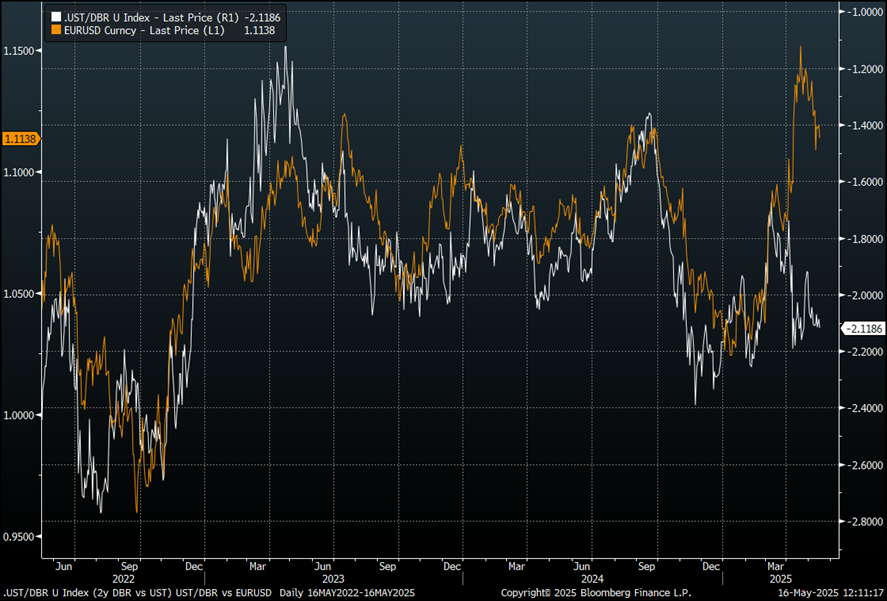Click the 1.1500 left axis label
Image resolution: width=887 pixels, height=601 pixels.
click(20, 50)
